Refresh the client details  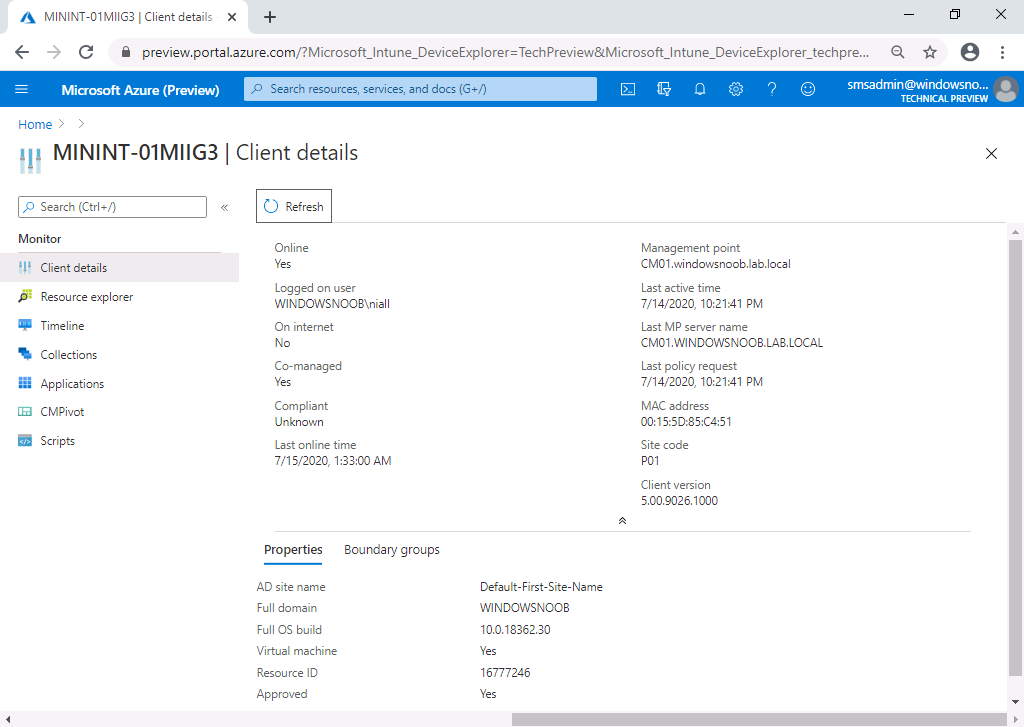[x=294, y=206]
